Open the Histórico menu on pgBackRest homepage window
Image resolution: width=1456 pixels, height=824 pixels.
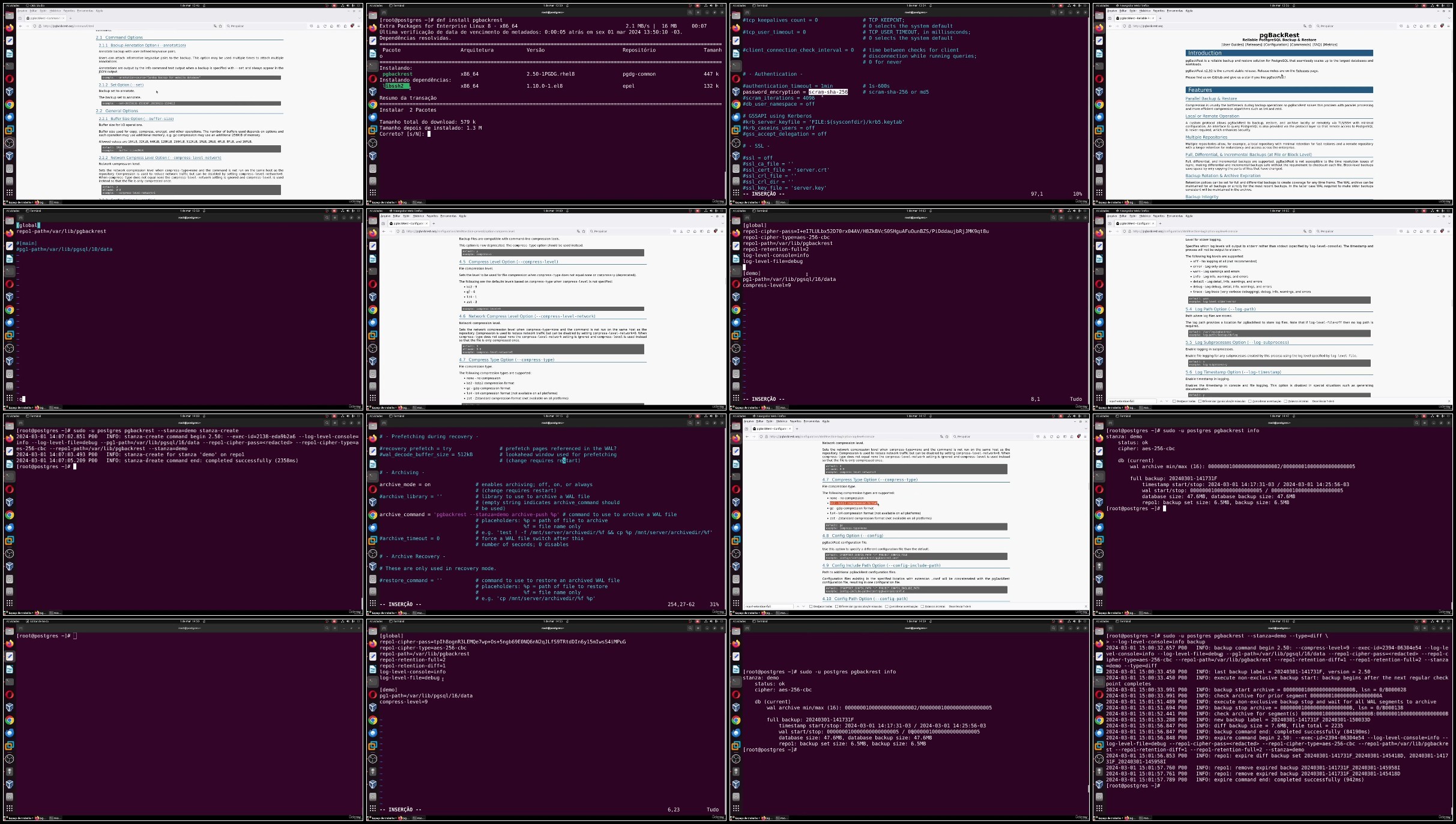click(1145, 11)
